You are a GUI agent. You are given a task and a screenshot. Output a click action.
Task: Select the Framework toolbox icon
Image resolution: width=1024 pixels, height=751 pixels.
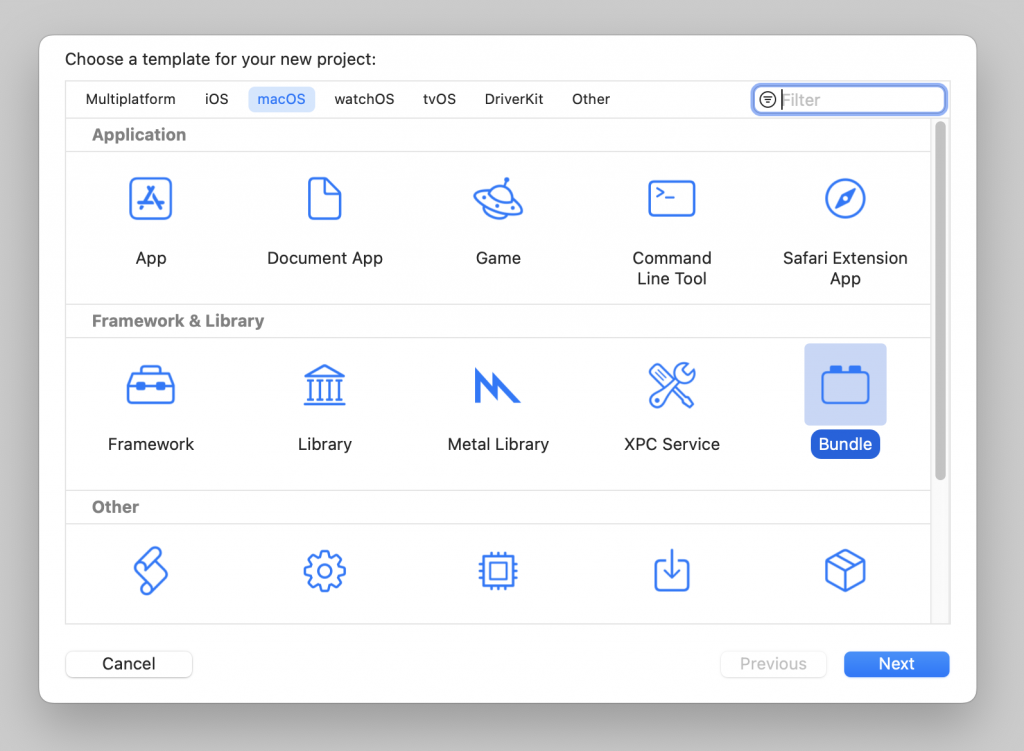tap(151, 385)
